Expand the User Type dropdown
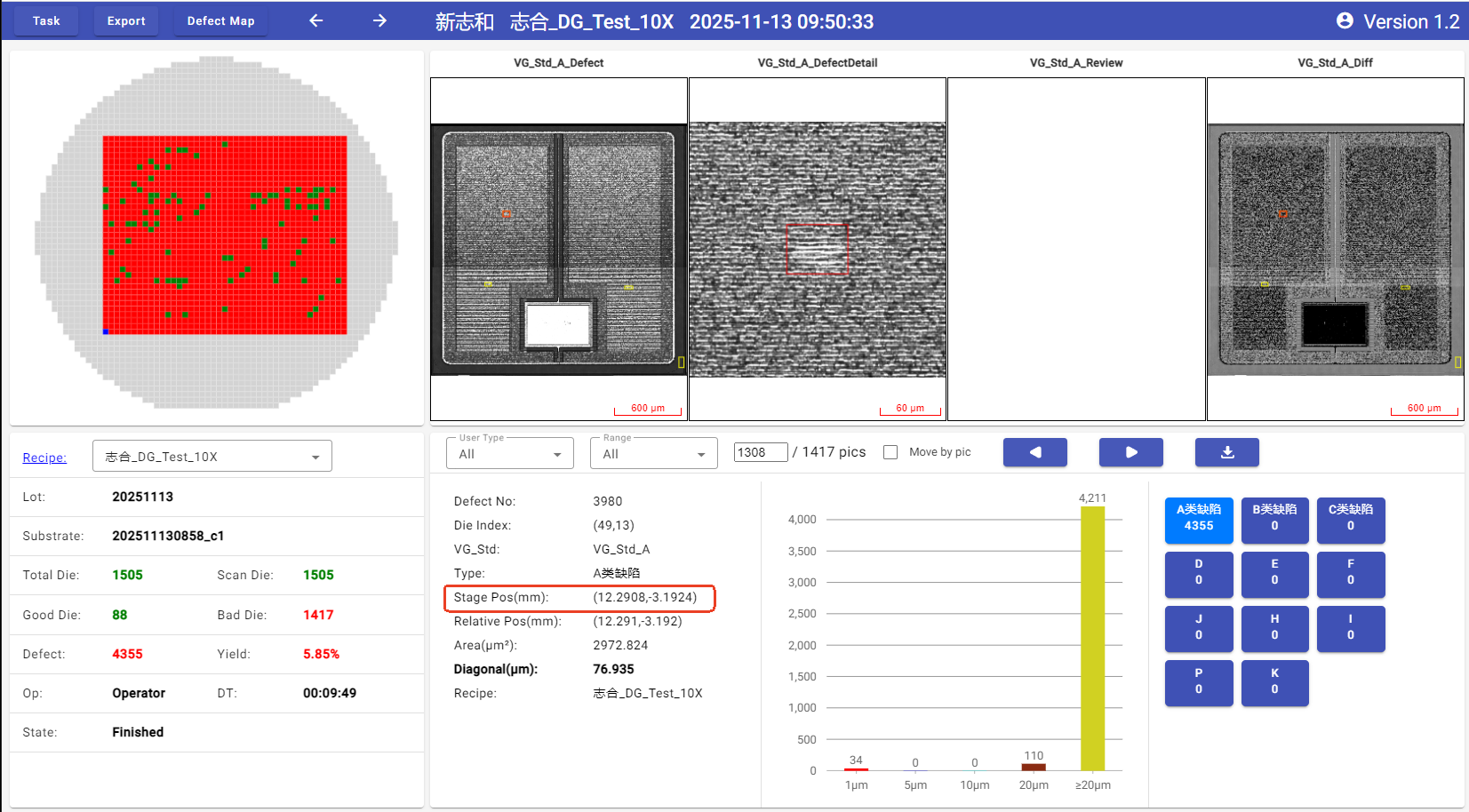The image size is (1469, 812). coord(510,454)
